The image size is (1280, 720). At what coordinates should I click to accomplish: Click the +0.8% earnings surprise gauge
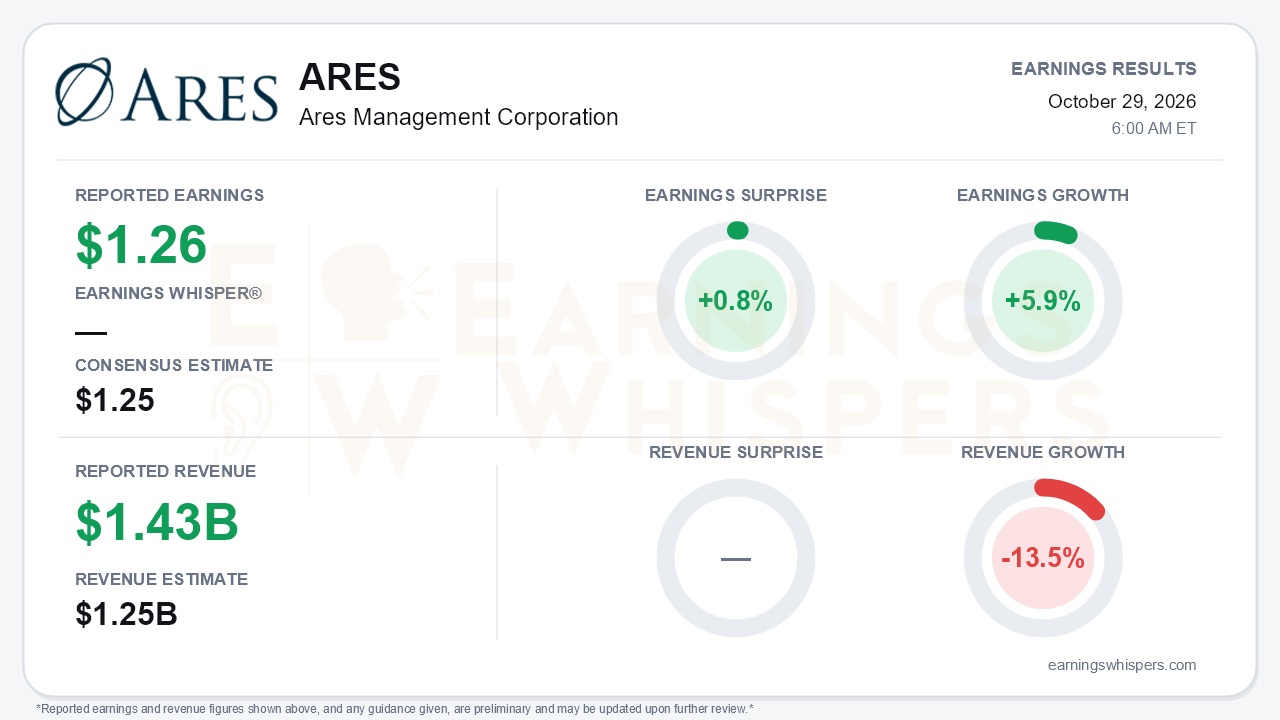pyautogui.click(x=736, y=301)
